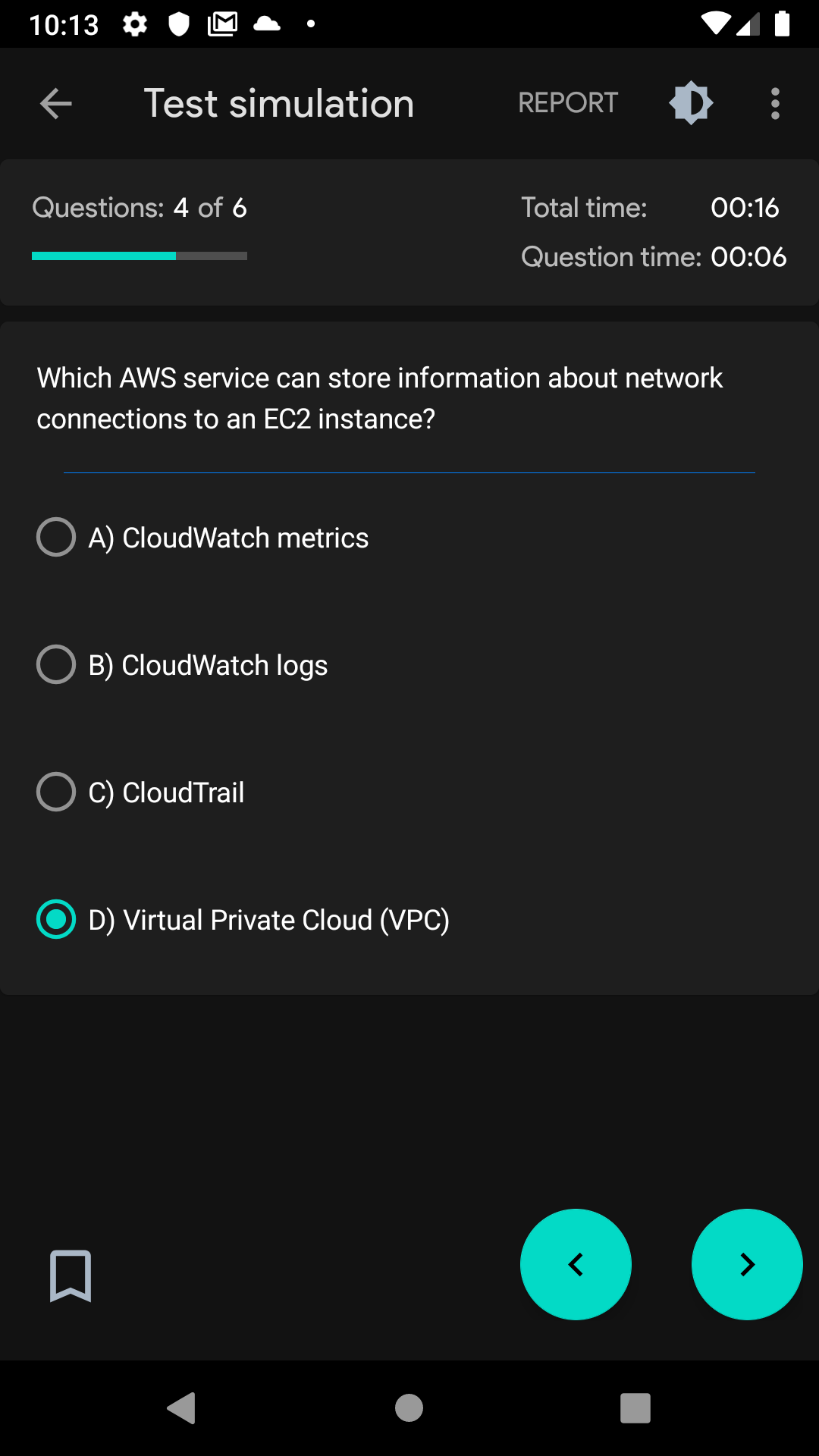Tap the Test simulation title
The width and height of the screenshot is (819, 1456).
point(279,103)
